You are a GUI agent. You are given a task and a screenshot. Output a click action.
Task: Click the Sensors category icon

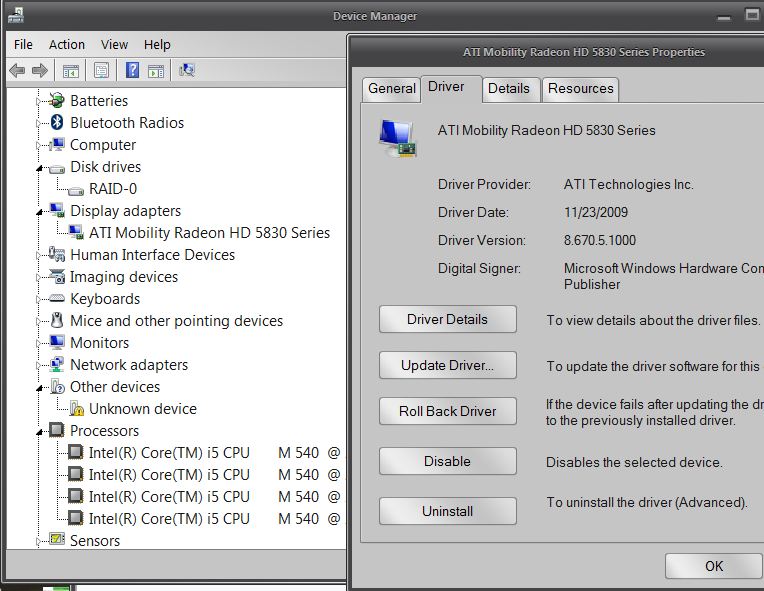click(57, 539)
